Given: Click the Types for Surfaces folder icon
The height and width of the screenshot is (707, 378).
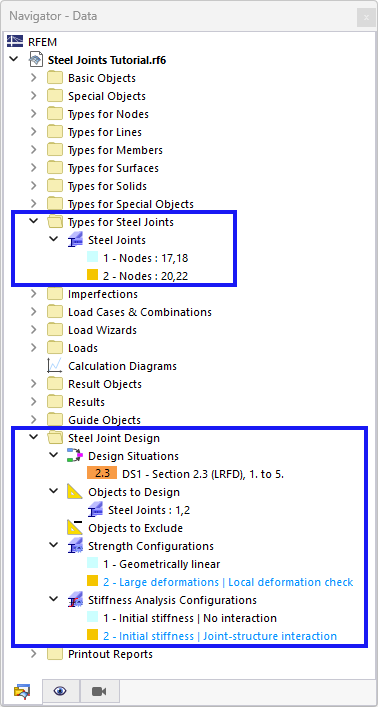Looking at the screenshot, I should coord(55,168).
